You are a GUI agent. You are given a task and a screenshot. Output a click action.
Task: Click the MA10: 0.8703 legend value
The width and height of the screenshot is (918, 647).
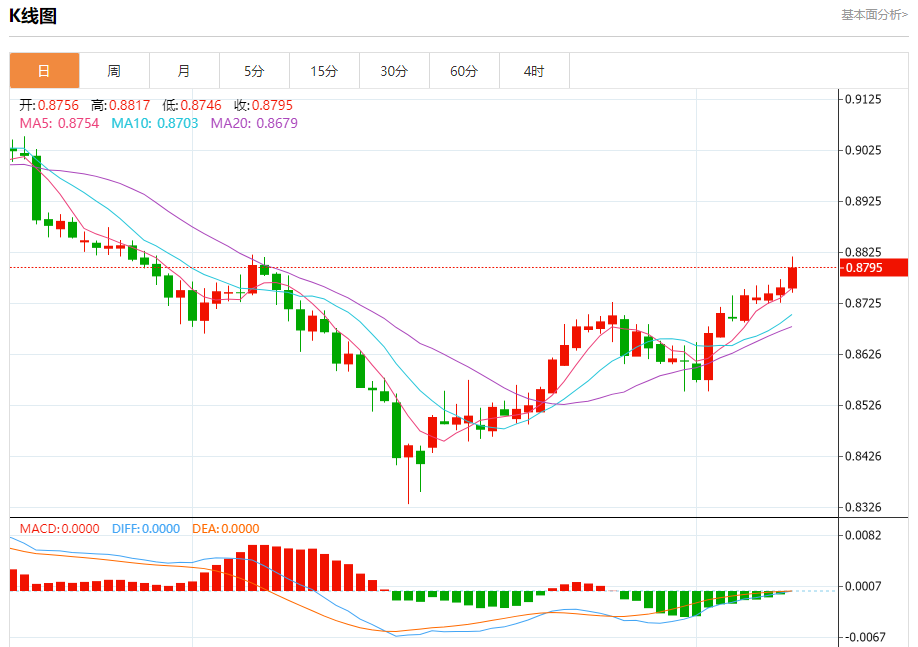pos(155,123)
